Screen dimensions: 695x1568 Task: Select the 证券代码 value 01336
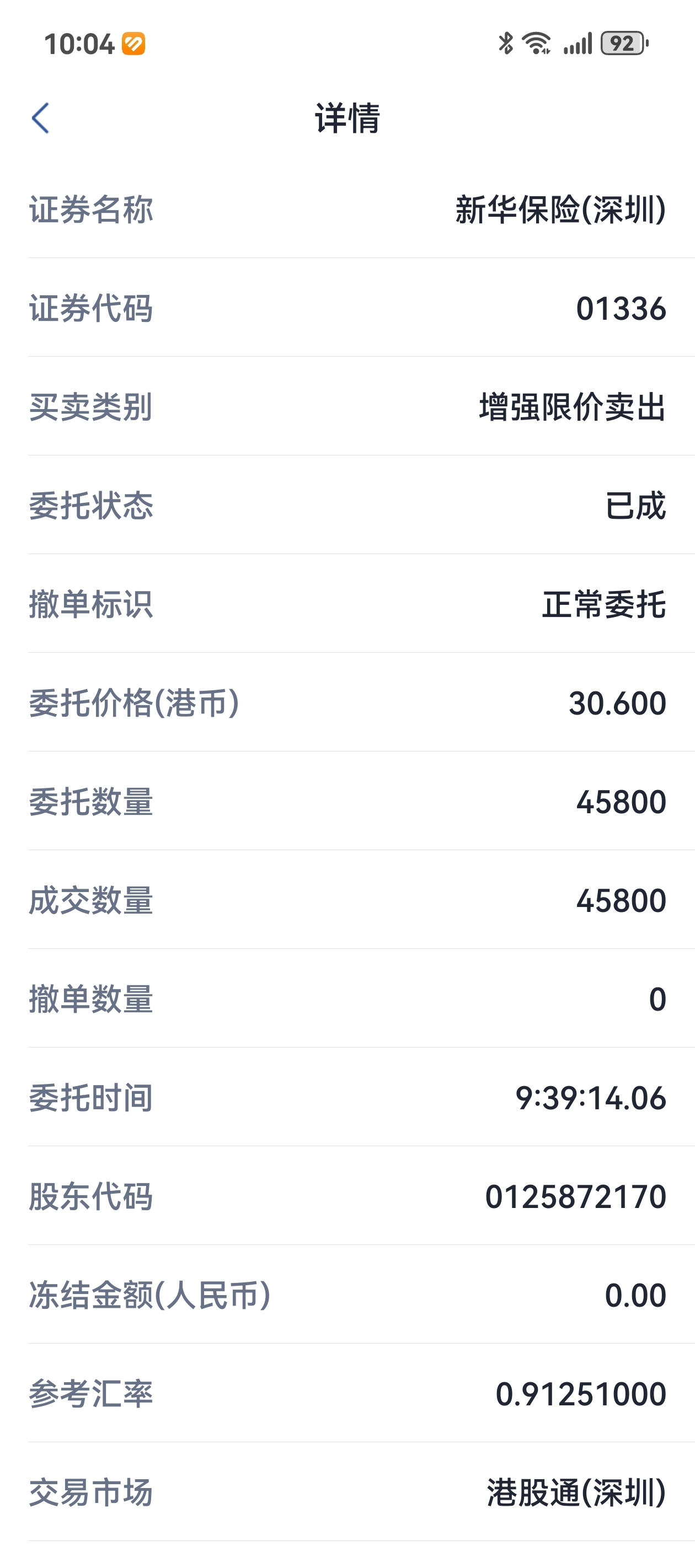click(621, 309)
